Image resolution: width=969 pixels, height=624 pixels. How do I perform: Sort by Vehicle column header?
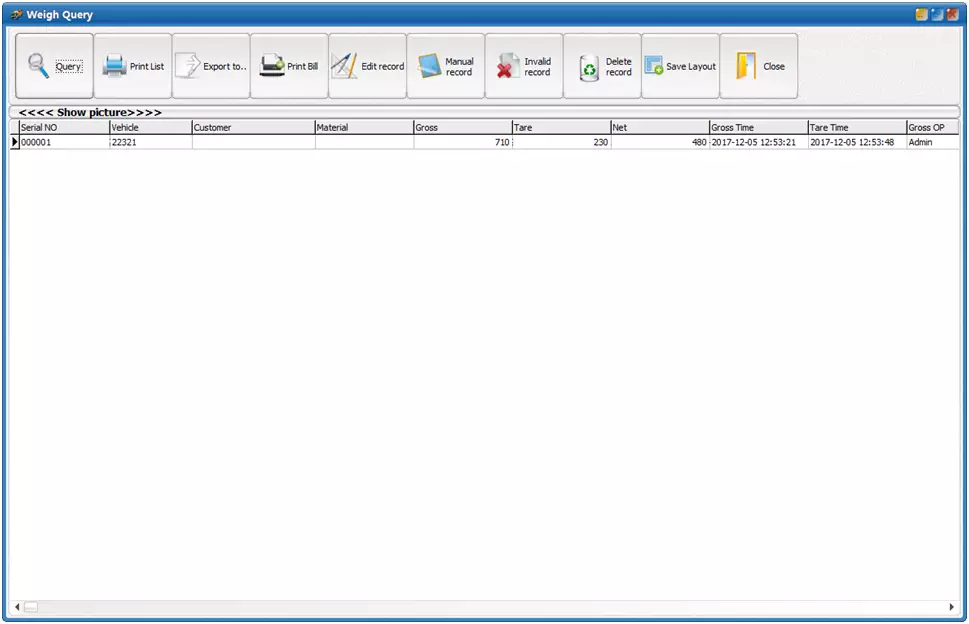pyautogui.click(x=151, y=127)
